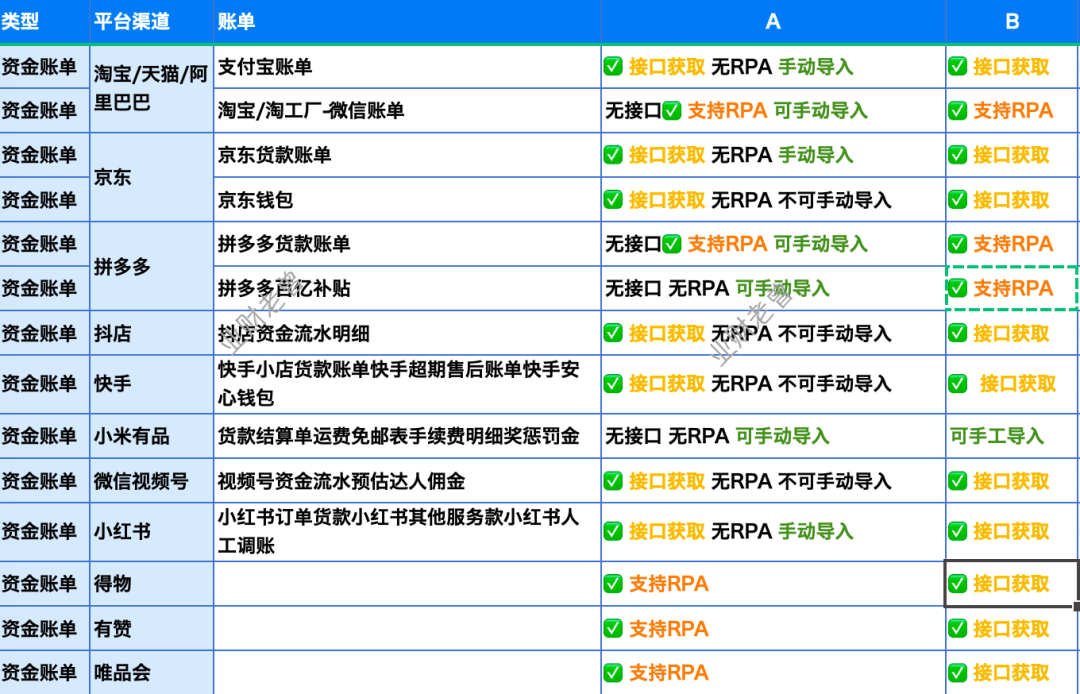Viewport: 1080px width, 694px height.
Task: Click the checkmark in 微信视频号 row column A
Action: 614,481
